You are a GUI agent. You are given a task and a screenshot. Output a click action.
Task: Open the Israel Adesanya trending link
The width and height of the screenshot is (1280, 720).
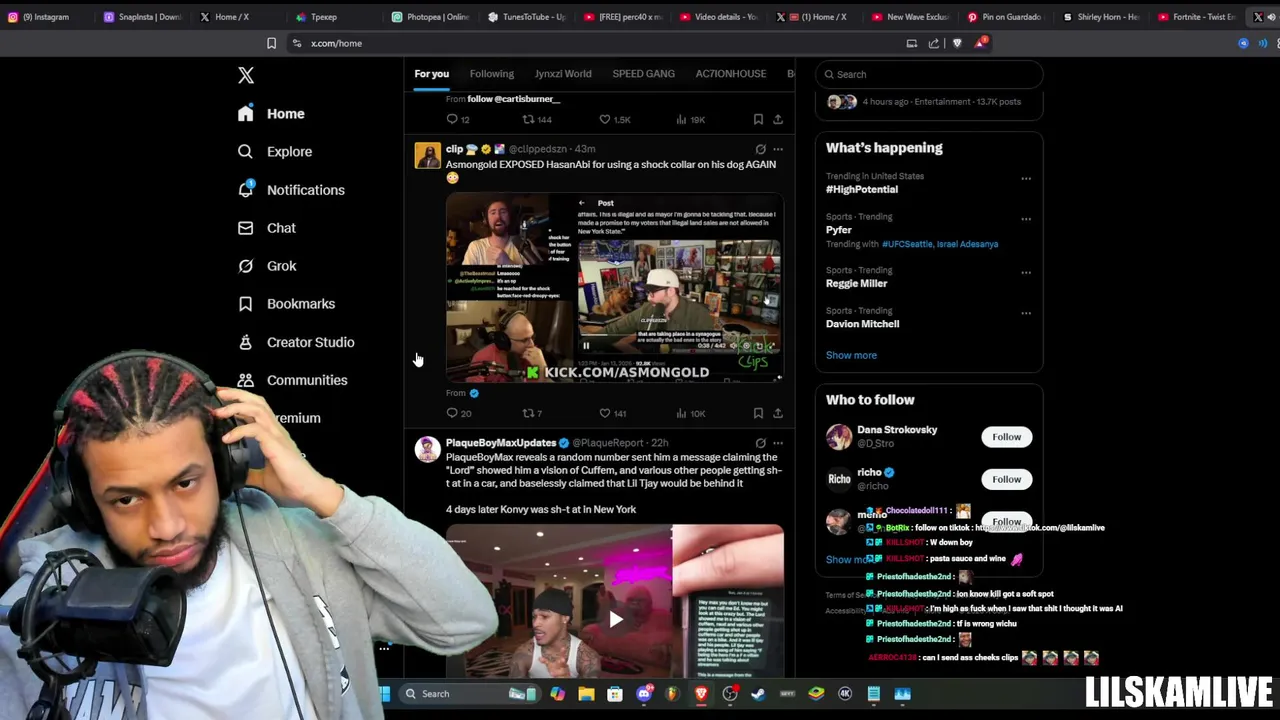pos(969,244)
